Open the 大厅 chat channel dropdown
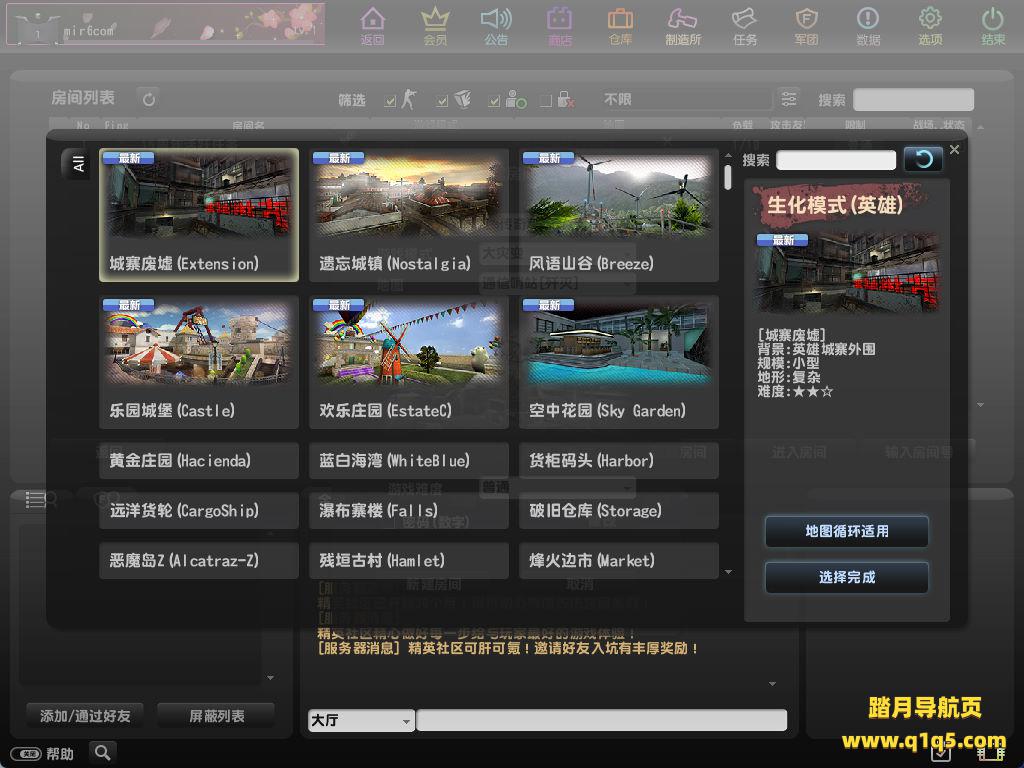This screenshot has height=768, width=1024. [361, 720]
